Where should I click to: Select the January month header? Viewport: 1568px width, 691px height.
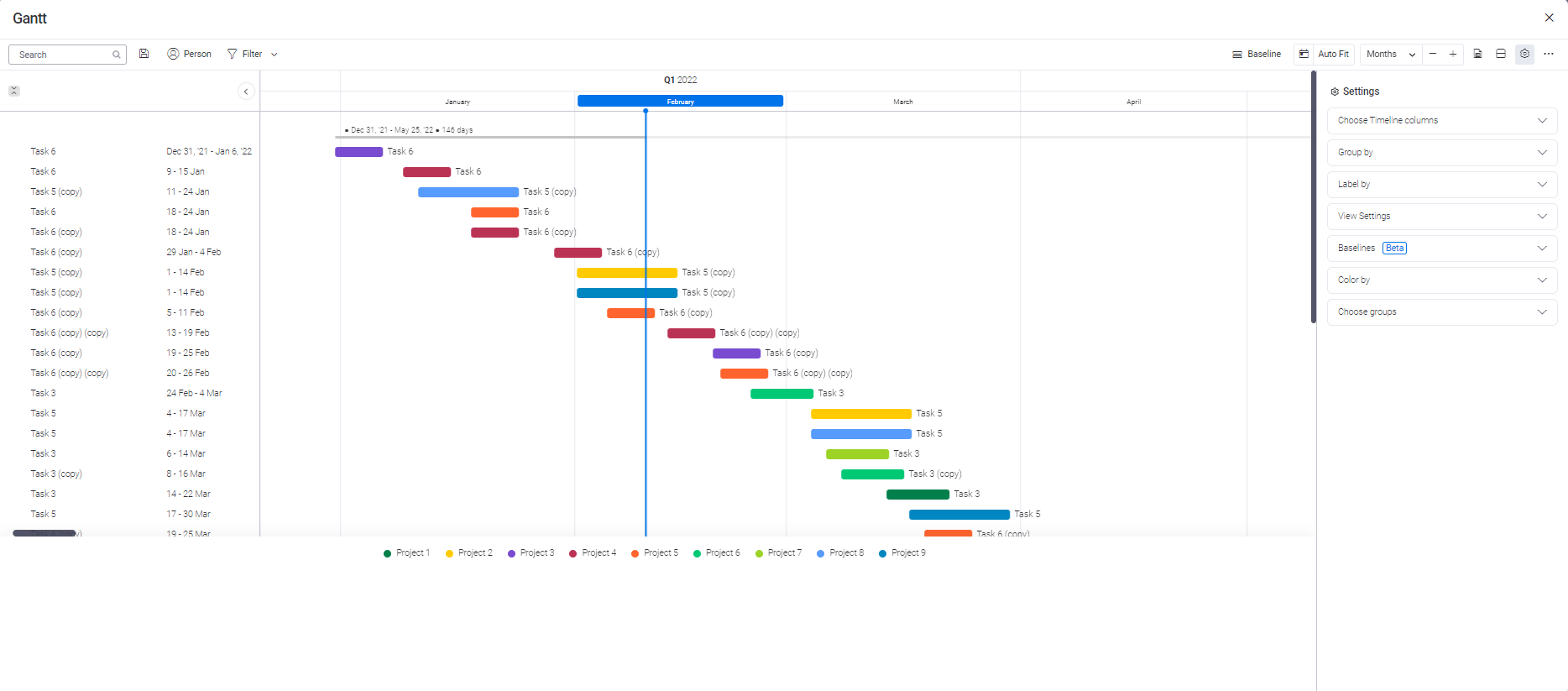457,102
